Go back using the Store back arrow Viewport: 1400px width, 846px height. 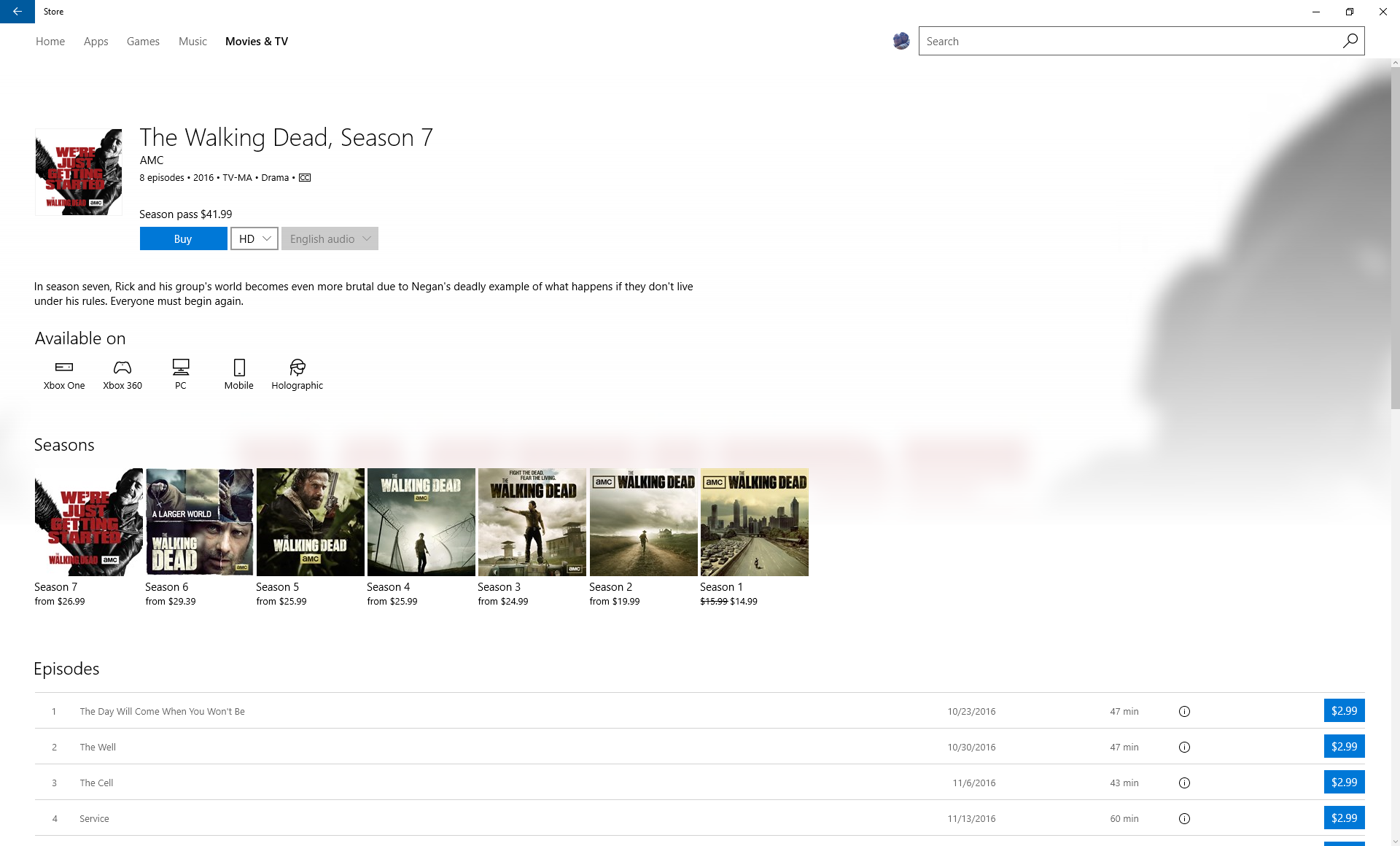pos(17,12)
